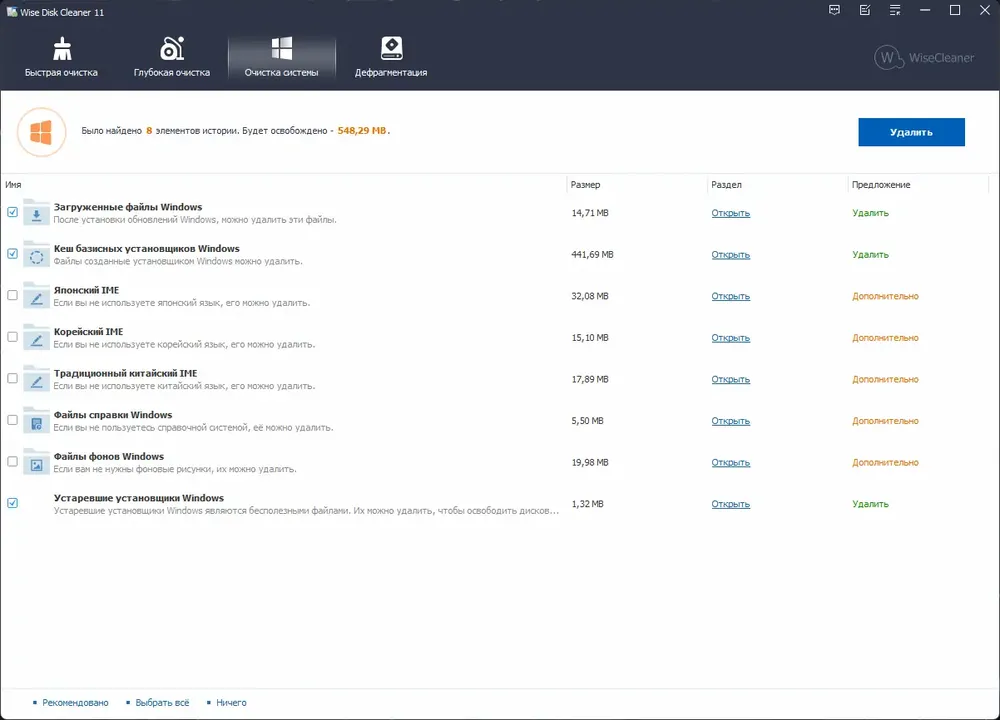Click the Японский IME folder icon
1000x720 pixels.
pos(36,296)
